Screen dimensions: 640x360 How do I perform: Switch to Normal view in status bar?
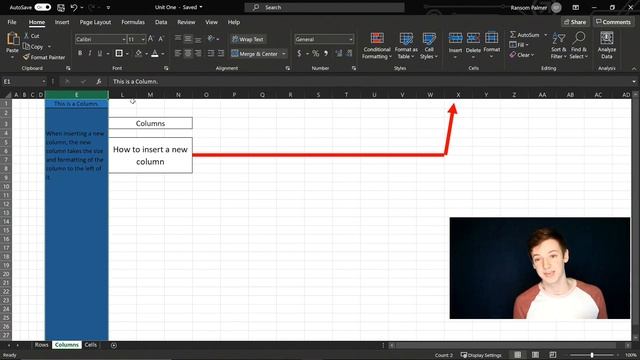518,355
